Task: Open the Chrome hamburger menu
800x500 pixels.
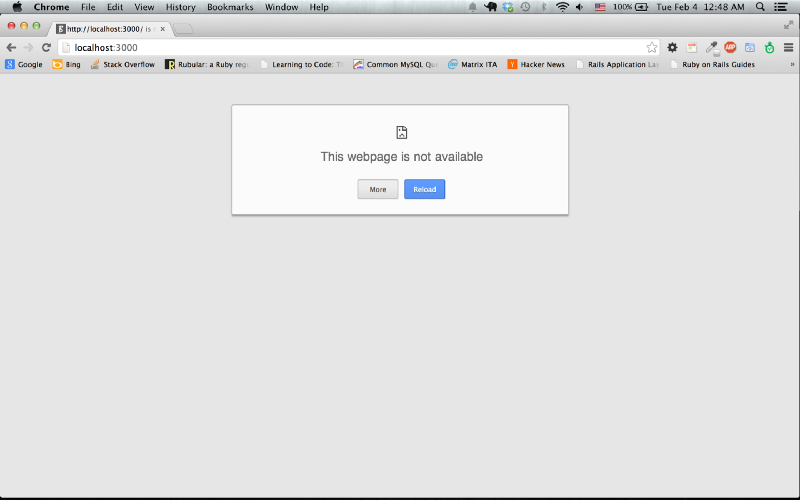Action: (x=788, y=47)
